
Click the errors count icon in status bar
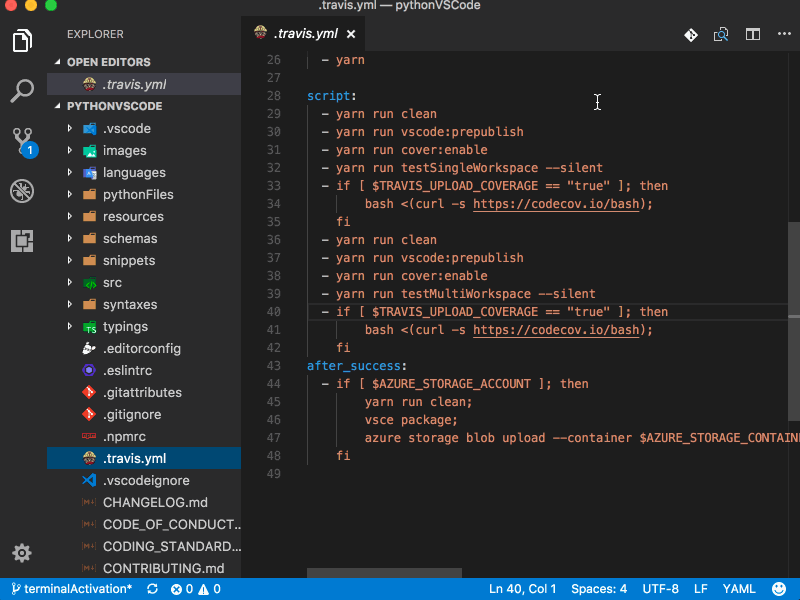[177, 589]
